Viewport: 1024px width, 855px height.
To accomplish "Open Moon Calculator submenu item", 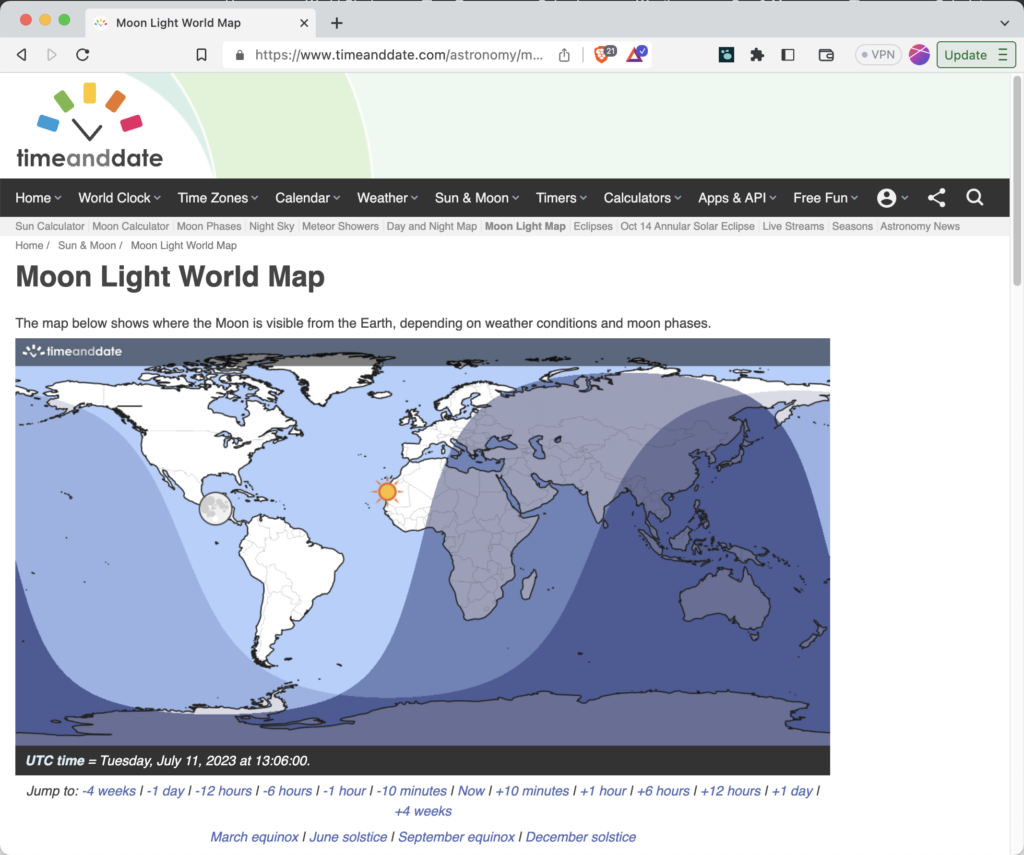I will 131,226.
